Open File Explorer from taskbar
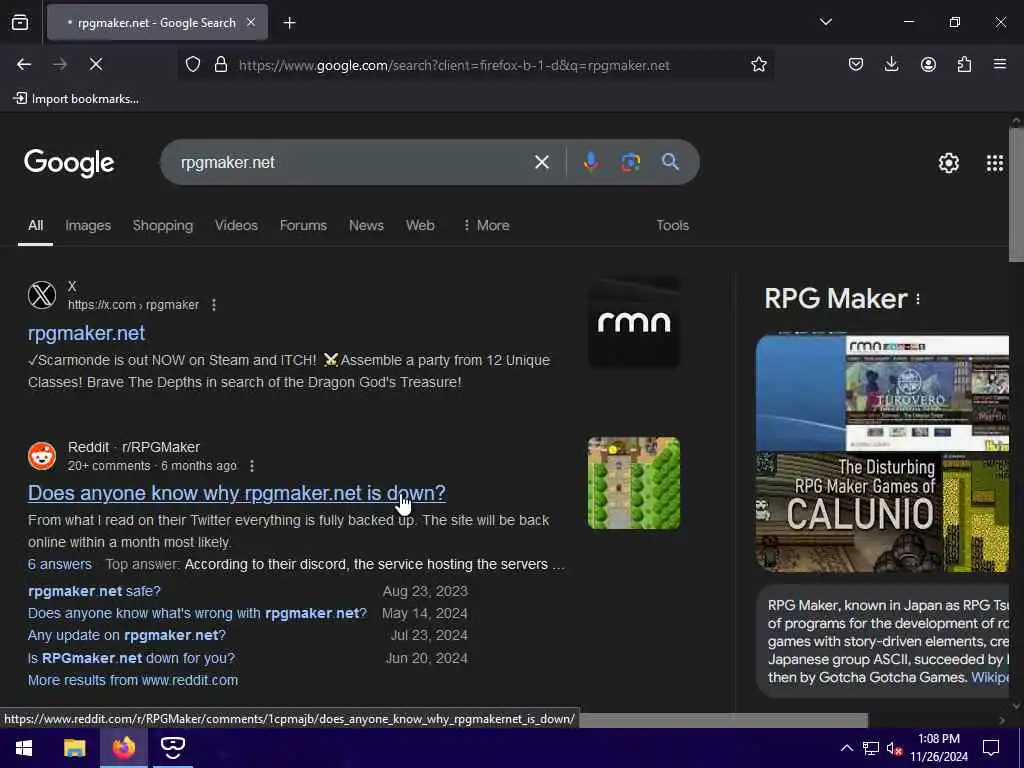Screen dimensions: 1024x768 pos(74,748)
